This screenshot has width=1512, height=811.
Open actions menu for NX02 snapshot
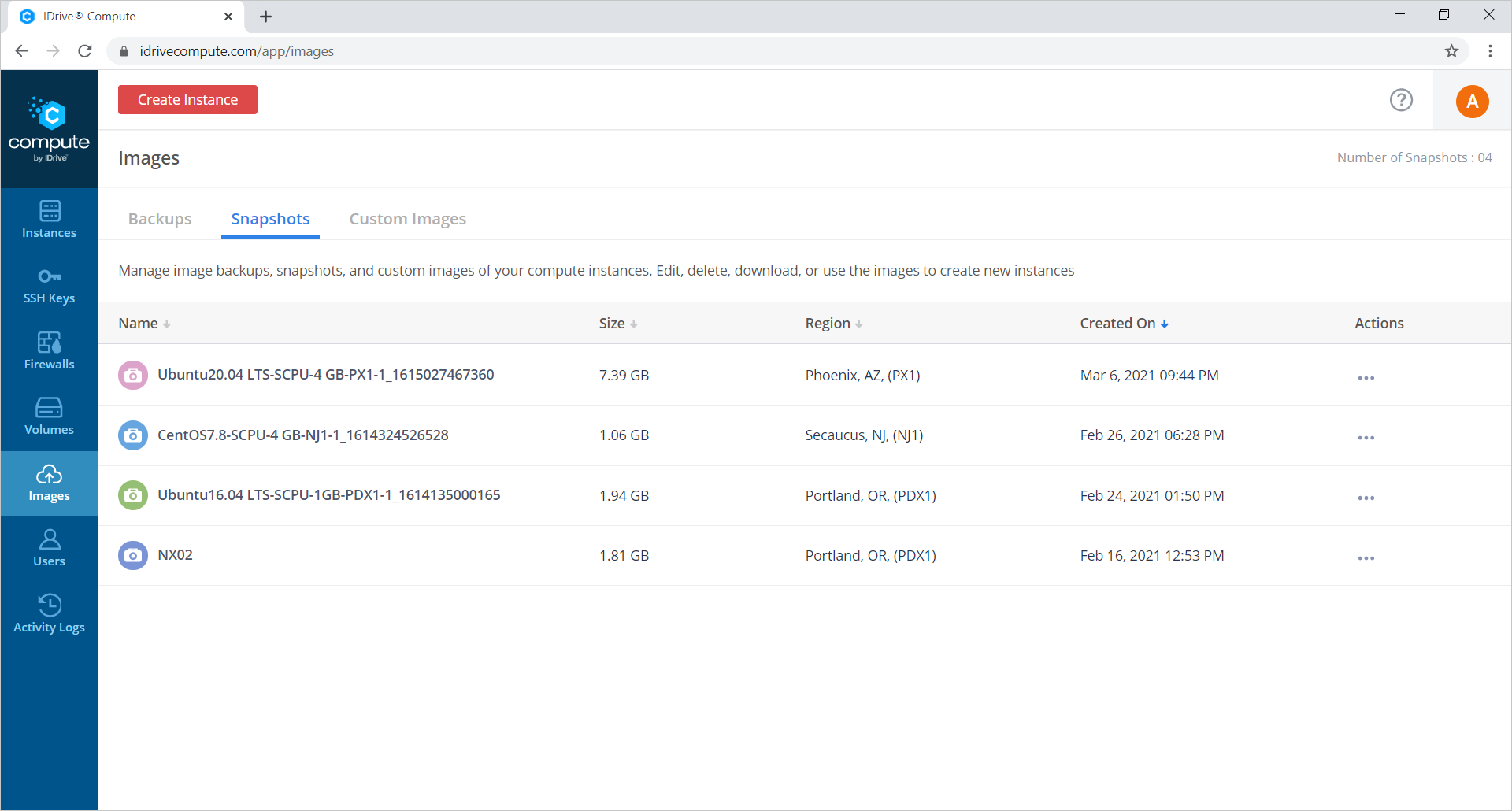[1366, 558]
